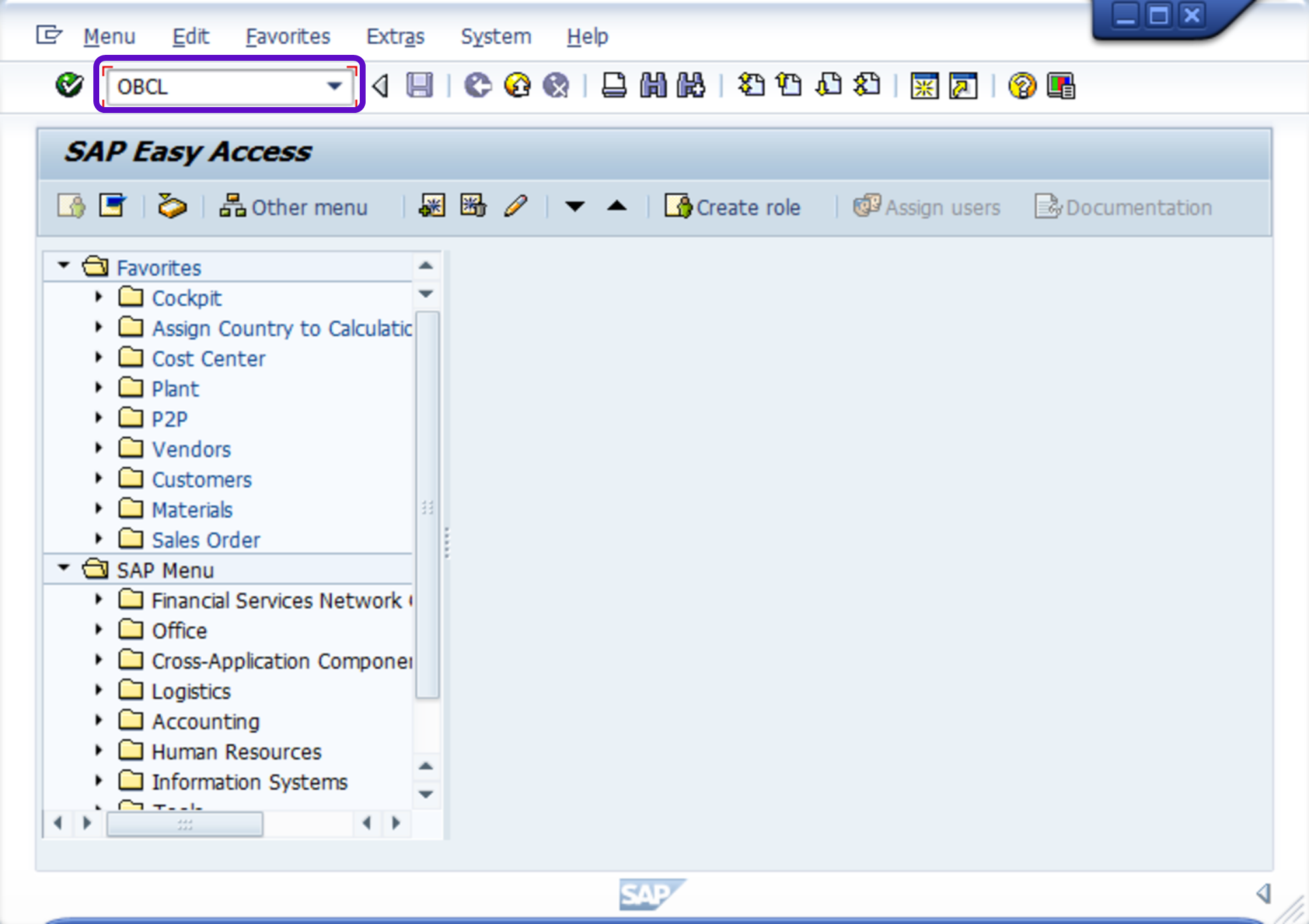
Task: Expand the Cockpit favorites folder
Action: 99,297
